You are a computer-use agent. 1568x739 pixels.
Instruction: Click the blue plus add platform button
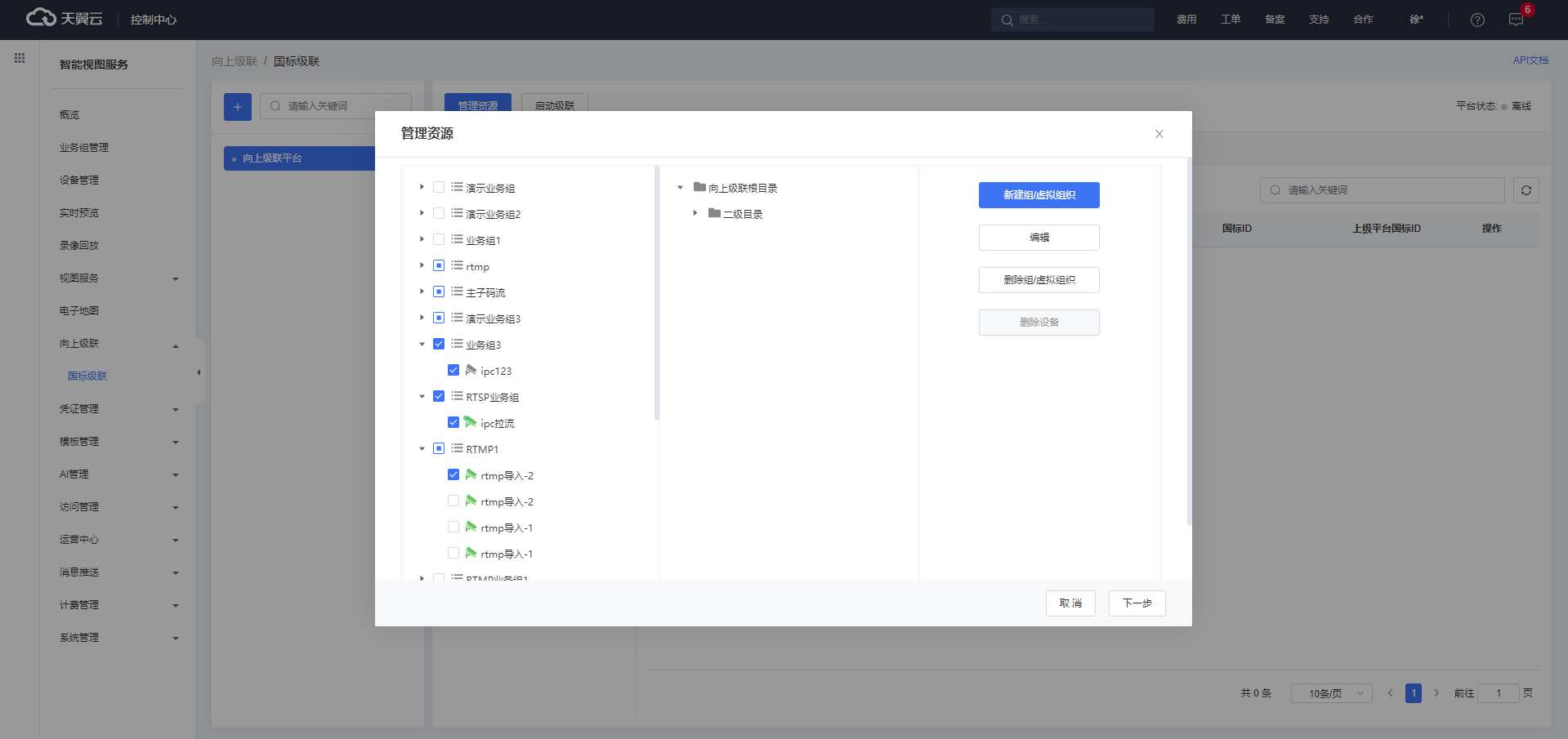pyautogui.click(x=238, y=106)
